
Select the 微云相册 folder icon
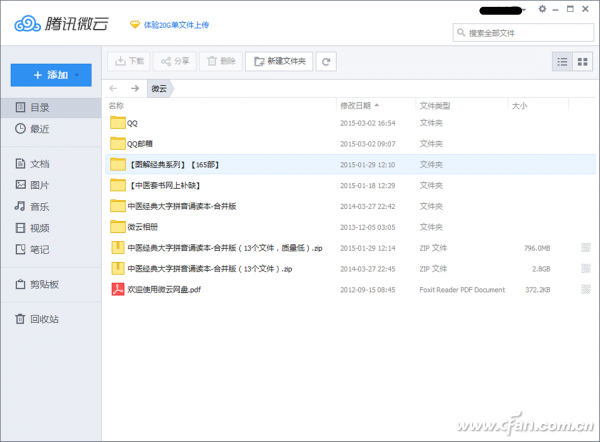(118, 227)
